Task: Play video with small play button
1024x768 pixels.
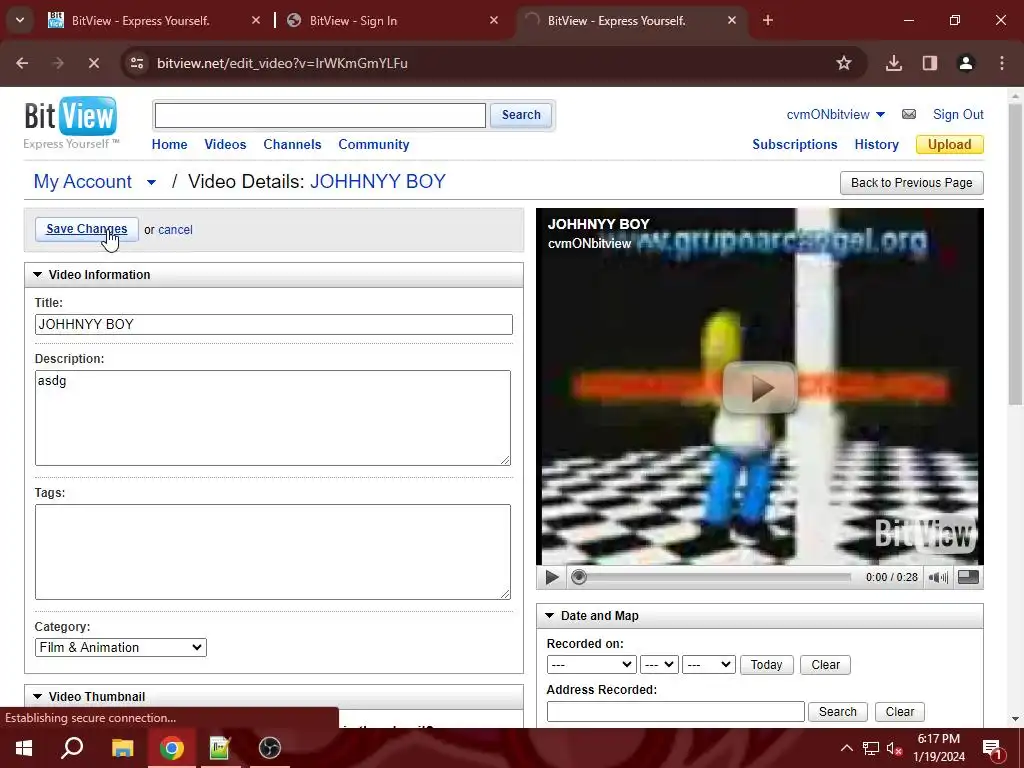Action: [x=552, y=577]
